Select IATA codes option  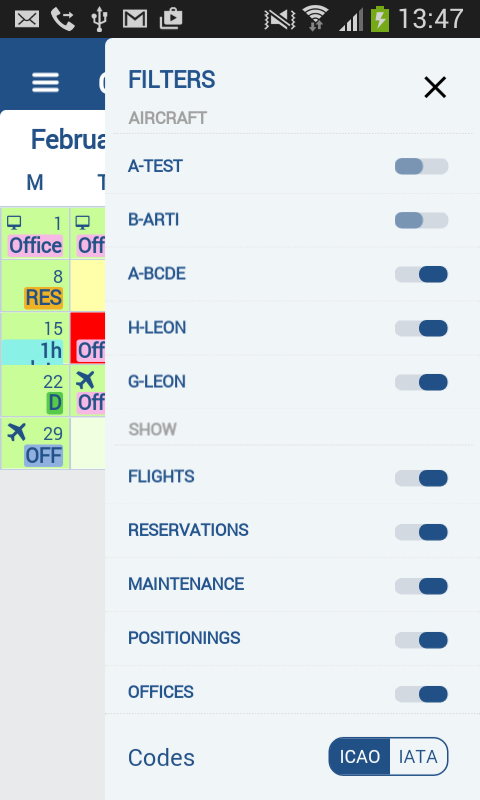coord(418,757)
